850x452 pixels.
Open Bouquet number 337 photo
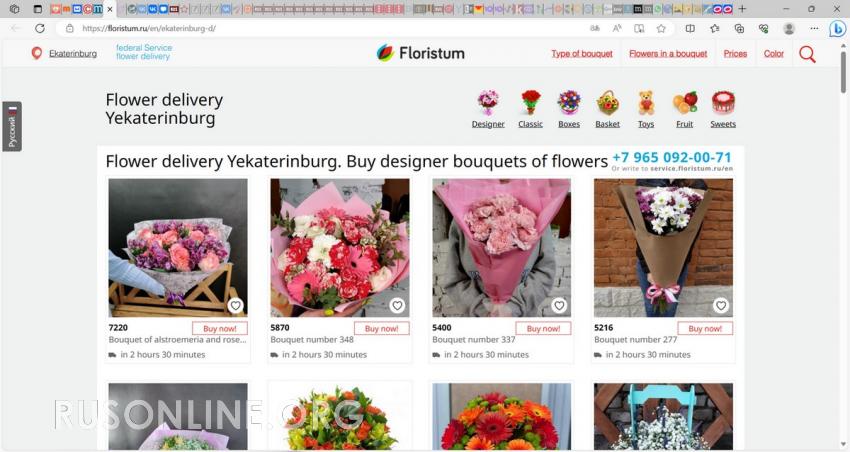(501, 248)
